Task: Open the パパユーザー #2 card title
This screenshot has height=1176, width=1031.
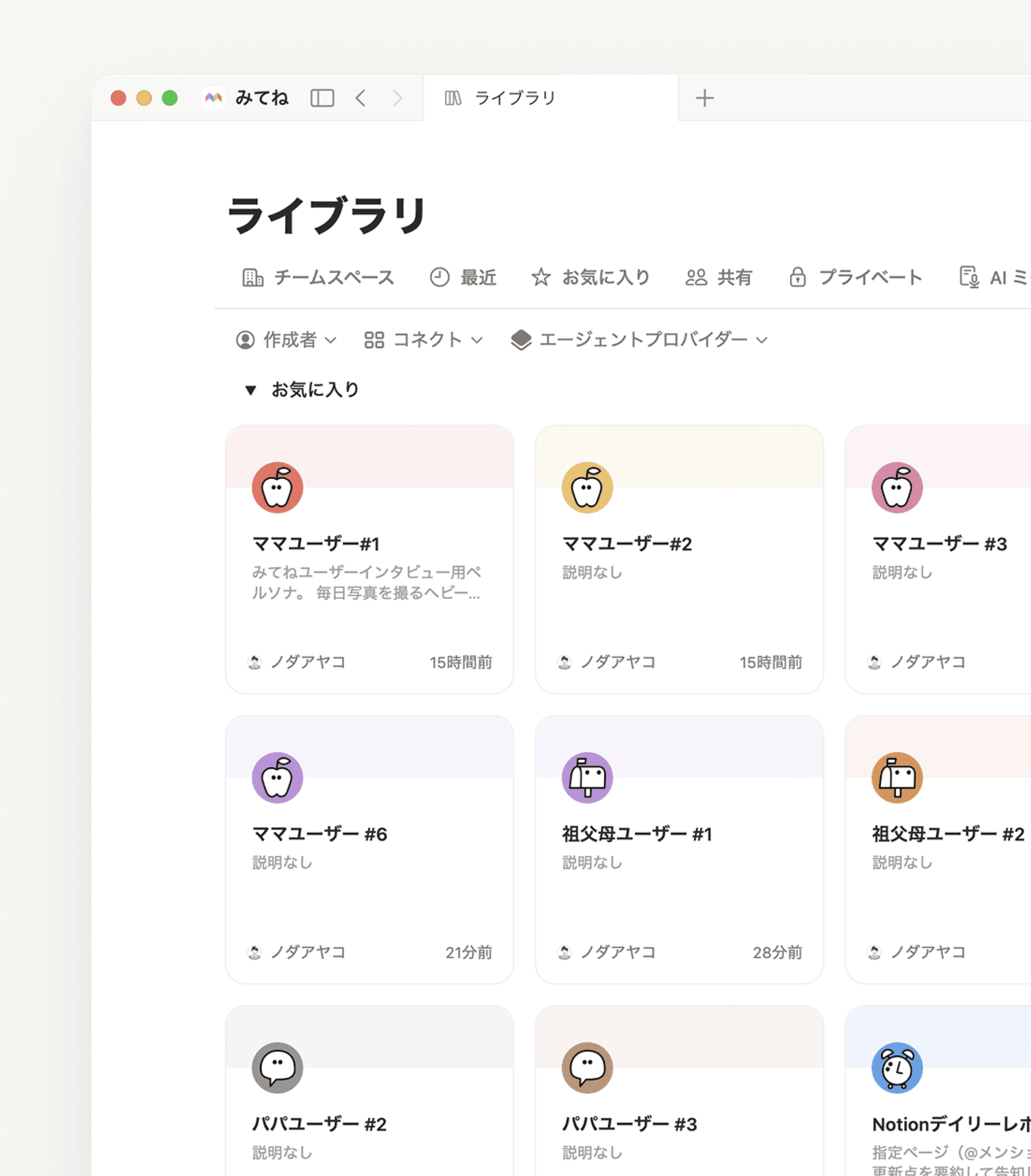Action: tap(319, 1124)
